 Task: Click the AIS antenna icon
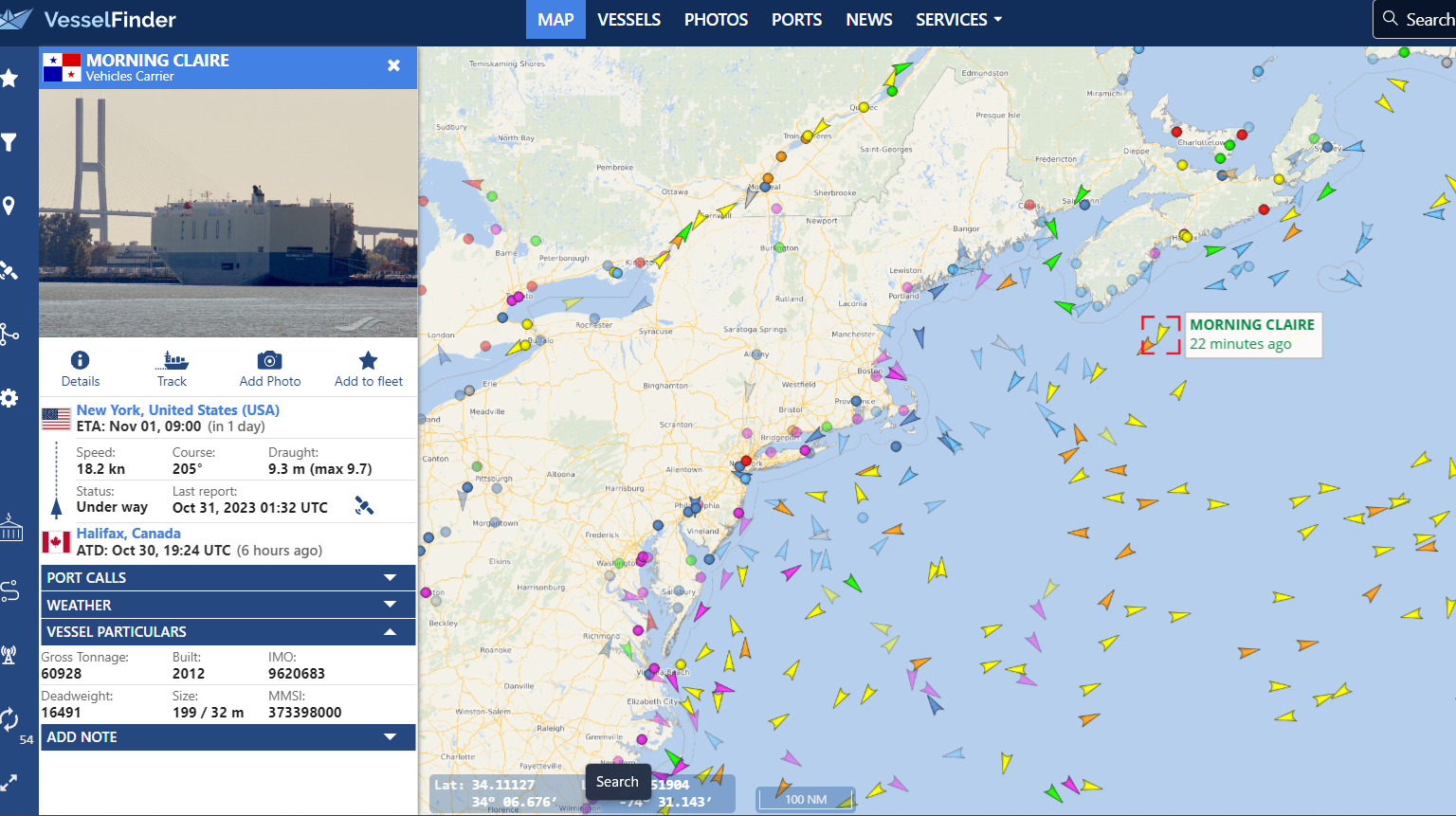[x=9, y=654]
